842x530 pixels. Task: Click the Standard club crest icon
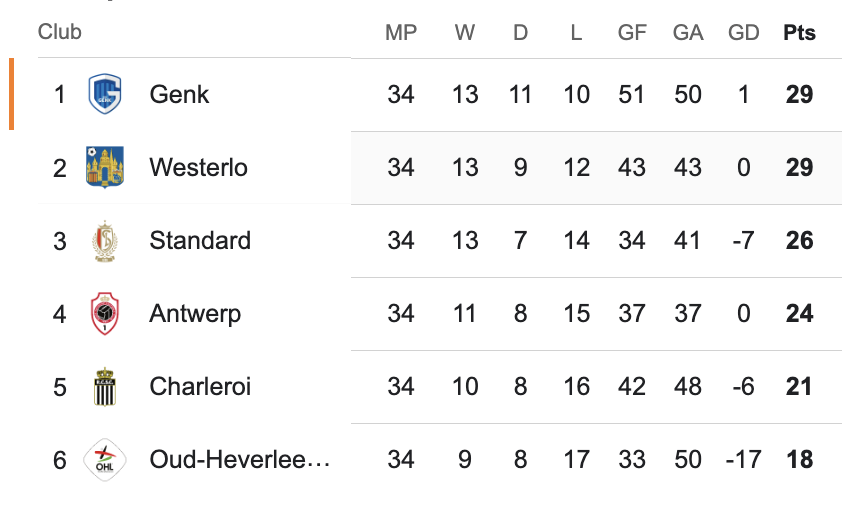point(104,241)
